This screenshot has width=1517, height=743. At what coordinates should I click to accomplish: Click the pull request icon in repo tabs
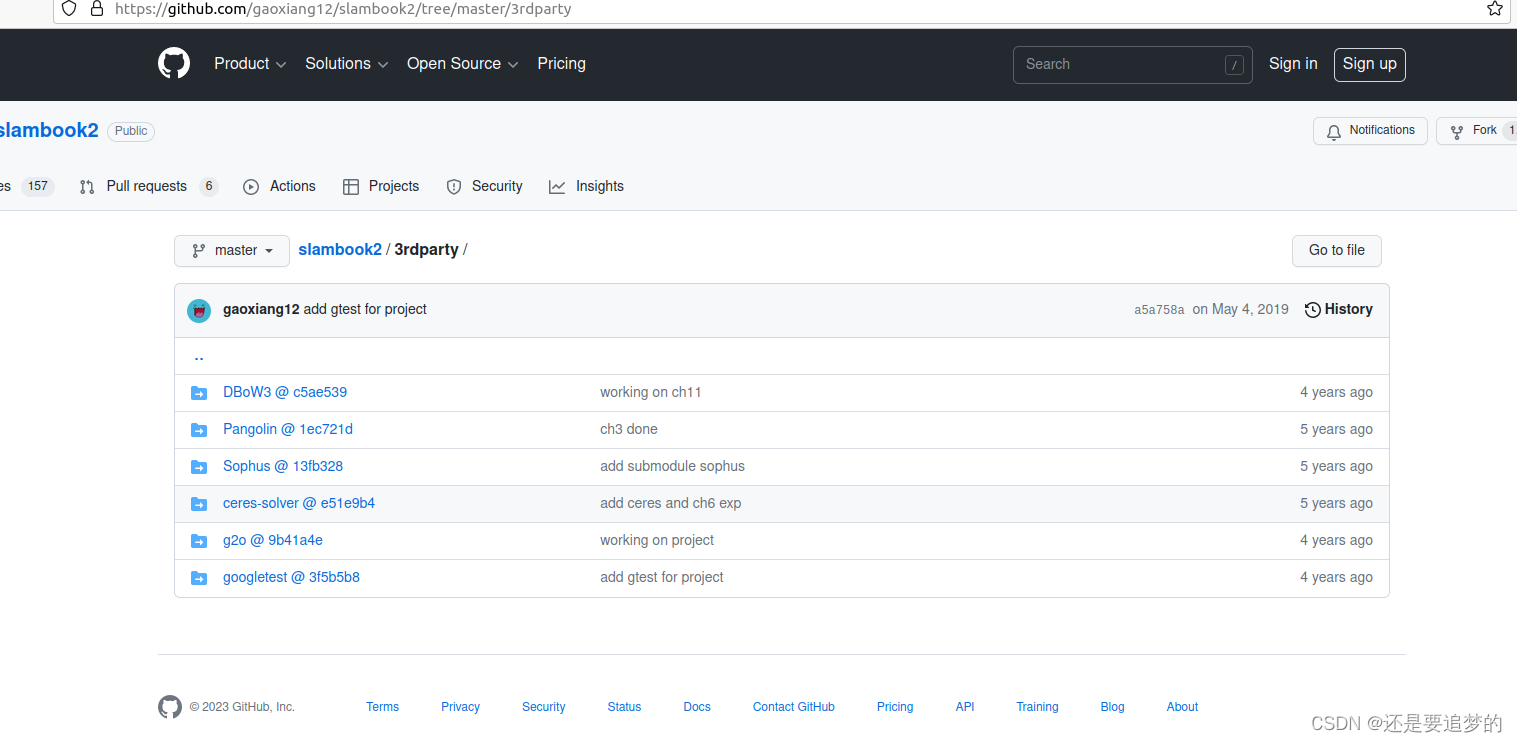87,187
